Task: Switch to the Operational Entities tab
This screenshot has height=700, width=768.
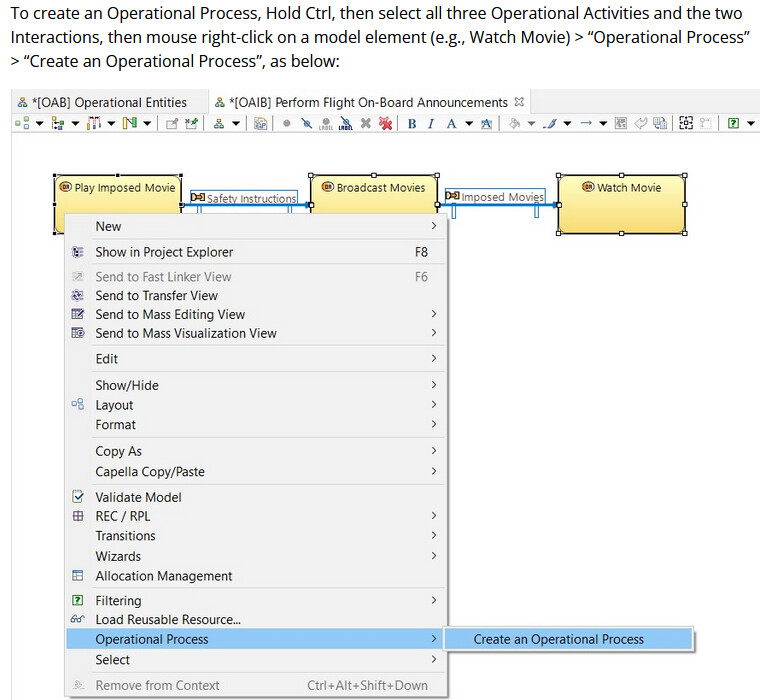Action: [103, 102]
